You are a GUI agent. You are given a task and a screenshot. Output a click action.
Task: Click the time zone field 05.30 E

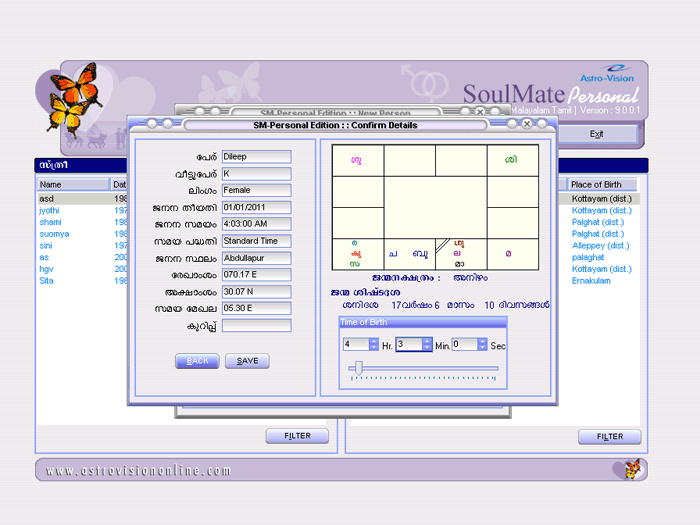[257, 308]
